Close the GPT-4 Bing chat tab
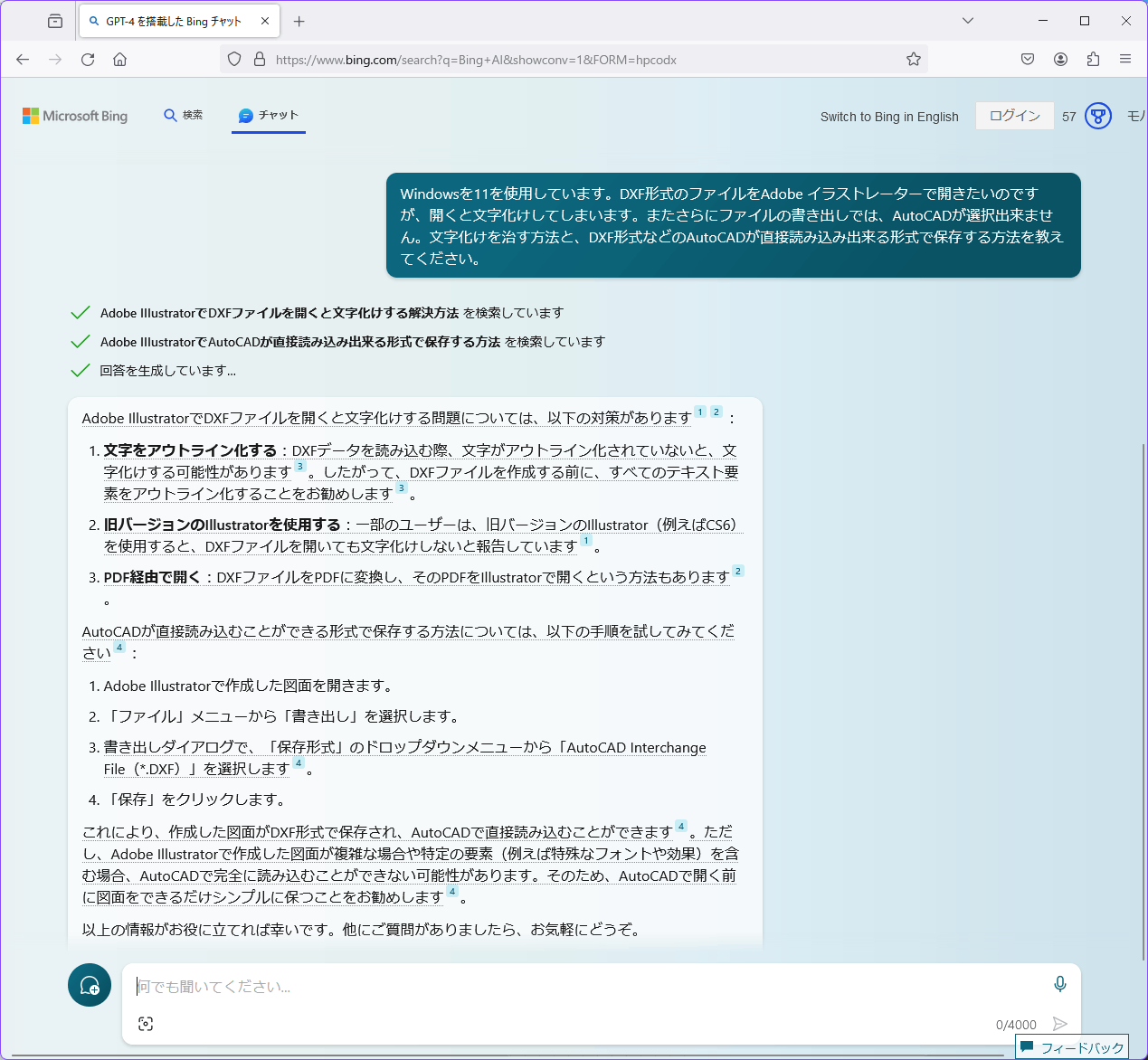 pos(265,21)
